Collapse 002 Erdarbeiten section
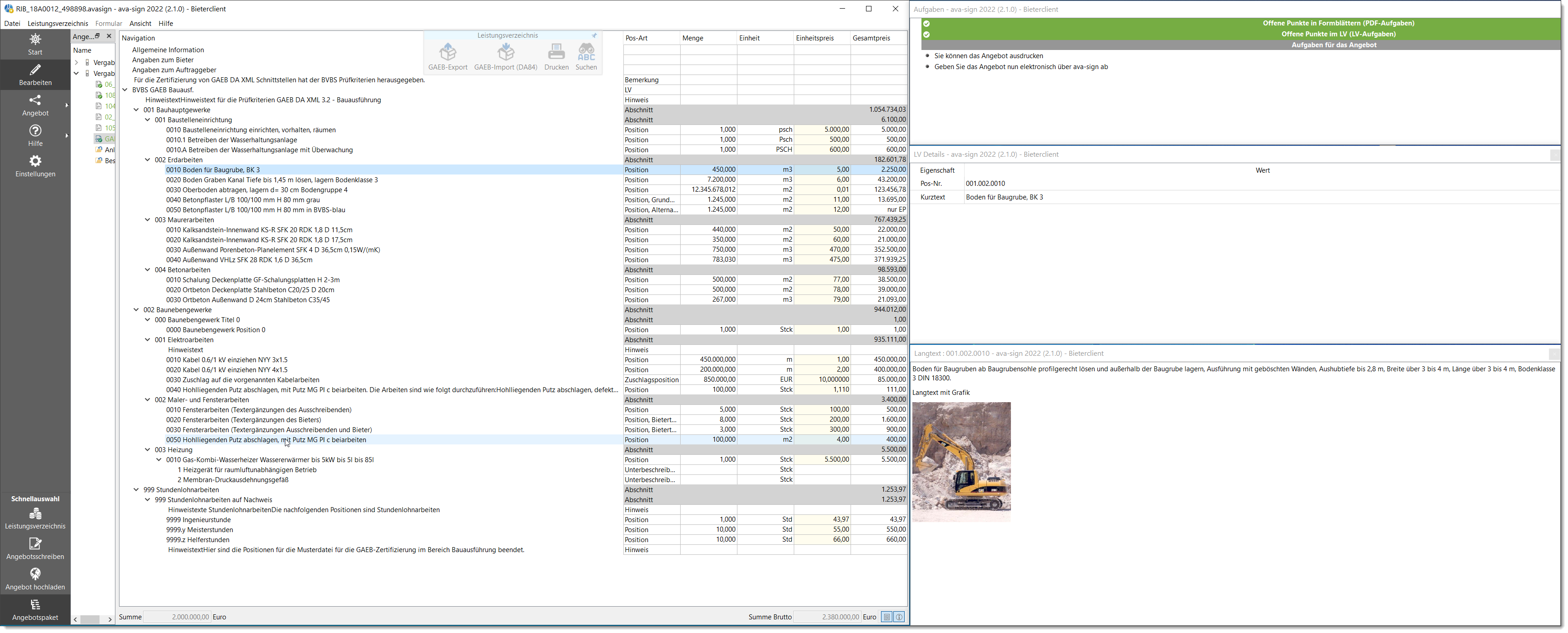The width and height of the screenshot is (1568, 633). click(x=147, y=160)
